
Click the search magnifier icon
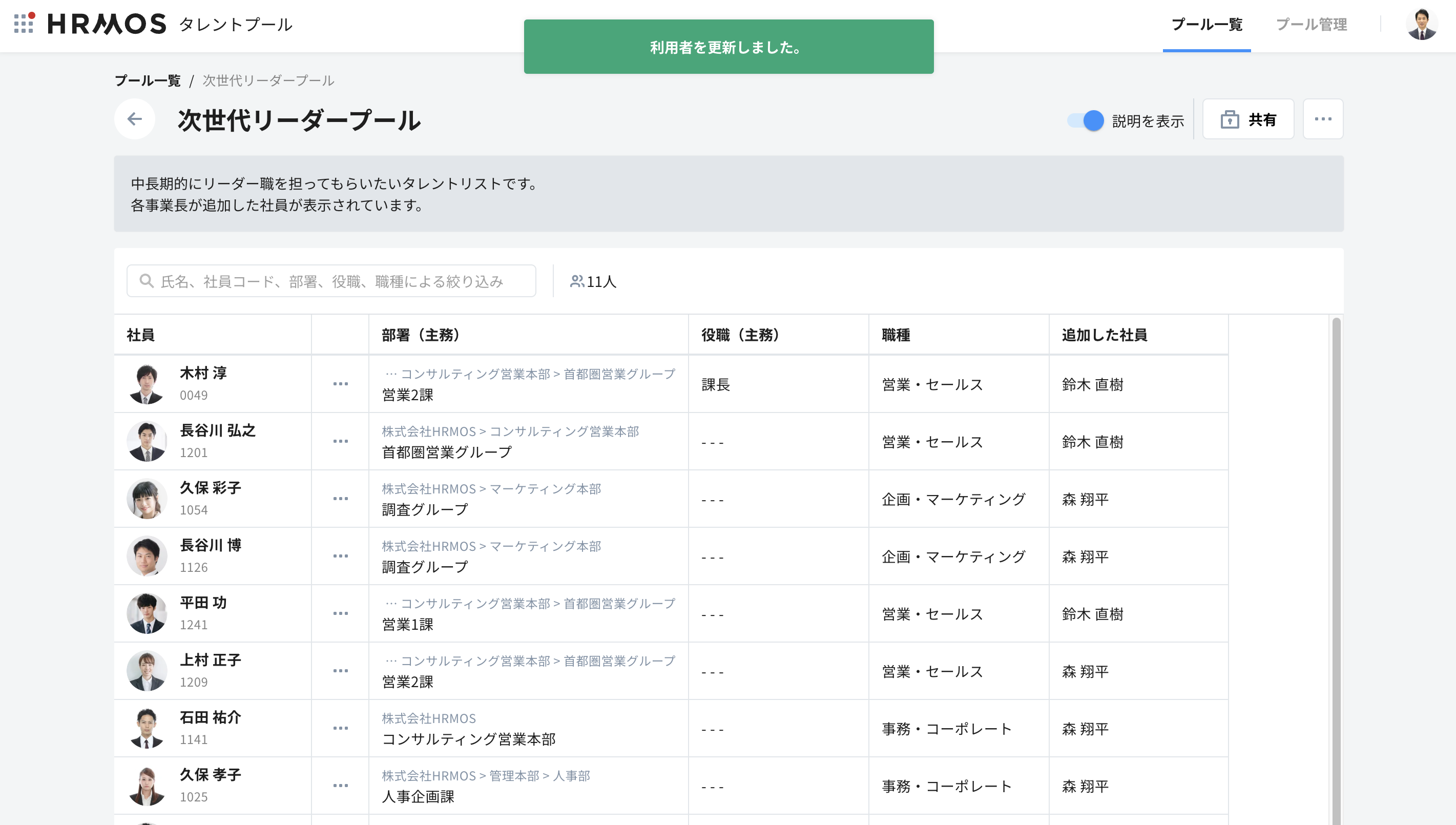[x=146, y=281]
